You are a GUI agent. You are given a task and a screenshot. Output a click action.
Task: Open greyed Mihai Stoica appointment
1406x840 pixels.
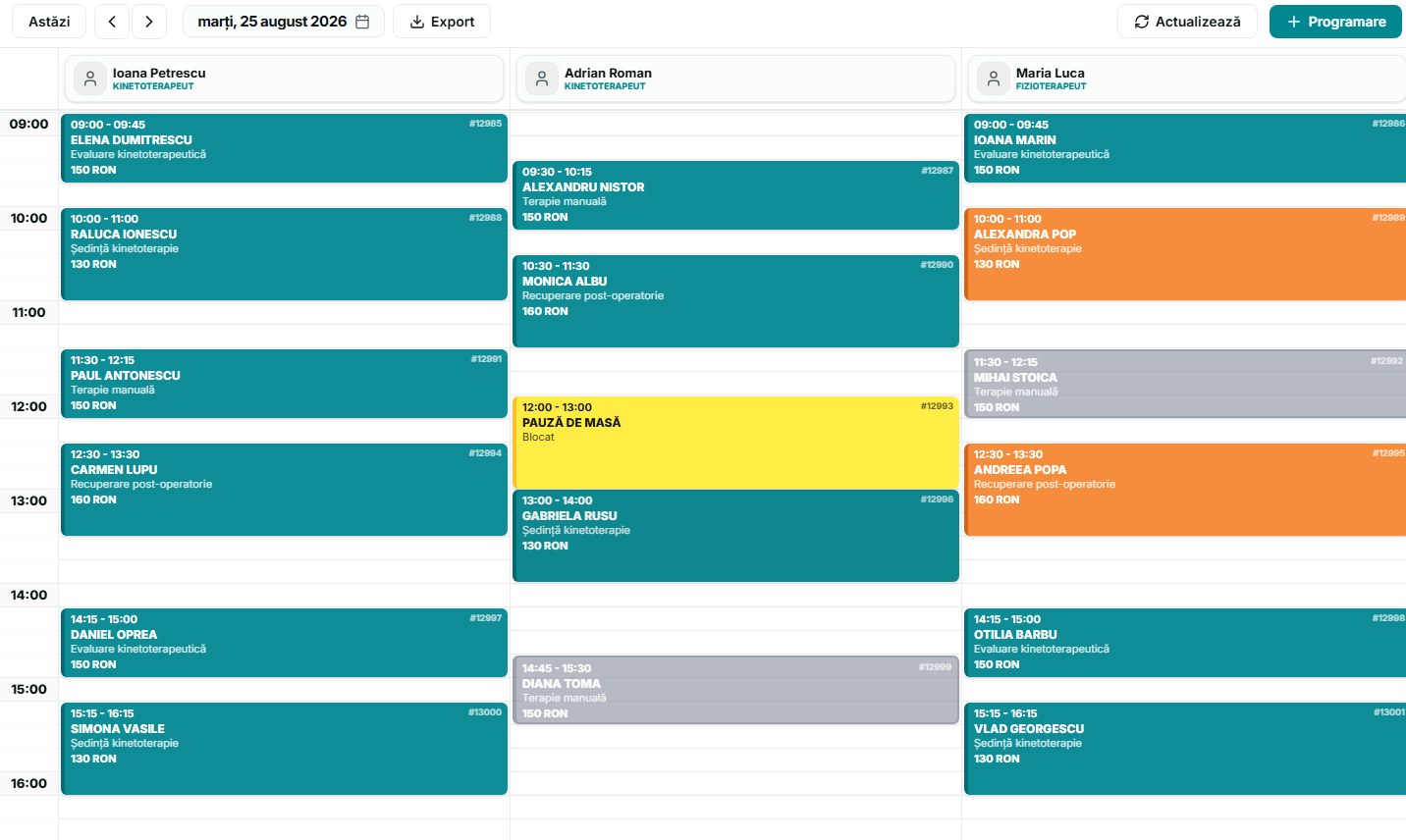pos(1185,385)
